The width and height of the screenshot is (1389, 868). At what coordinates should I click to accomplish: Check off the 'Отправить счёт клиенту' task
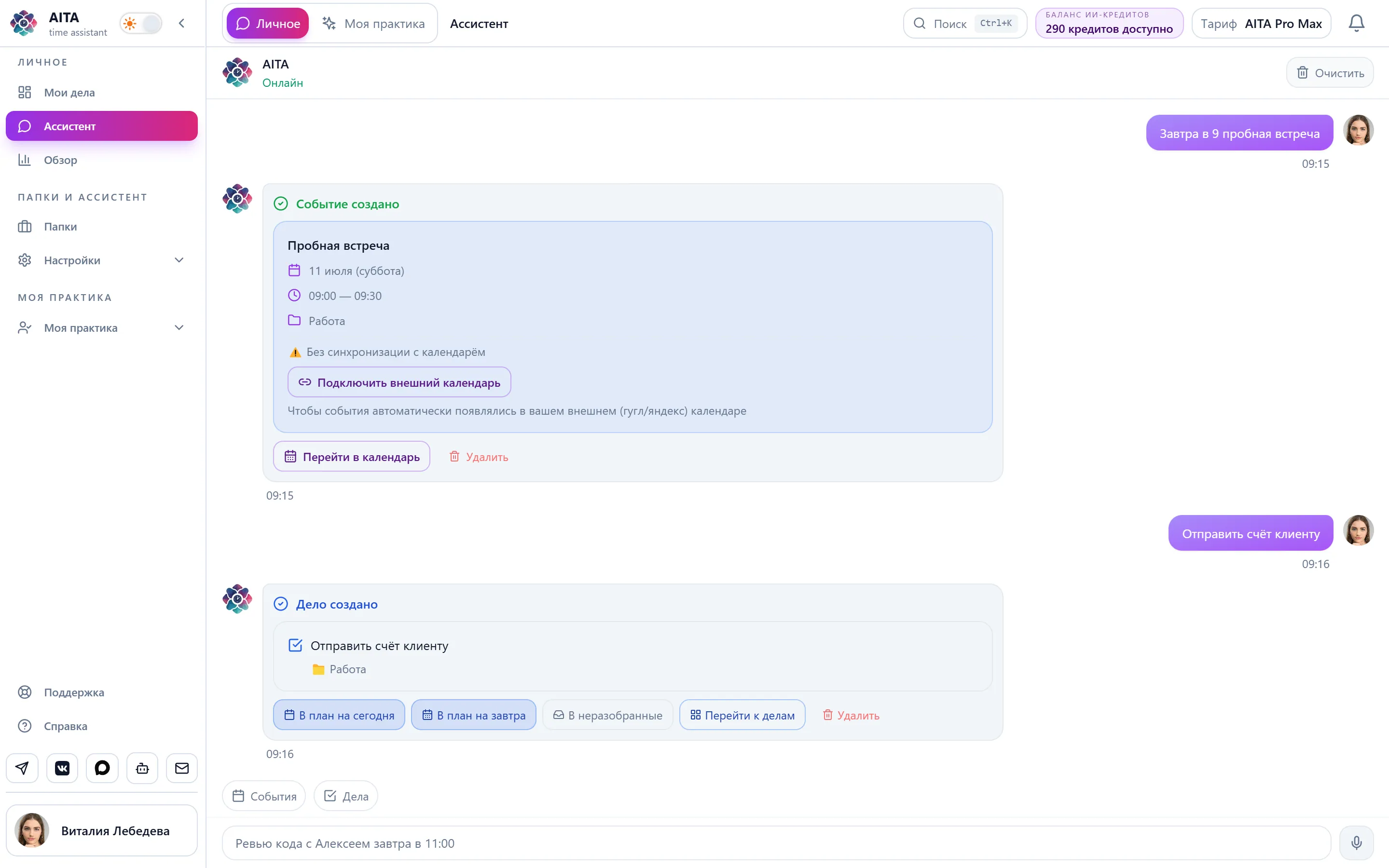point(295,645)
